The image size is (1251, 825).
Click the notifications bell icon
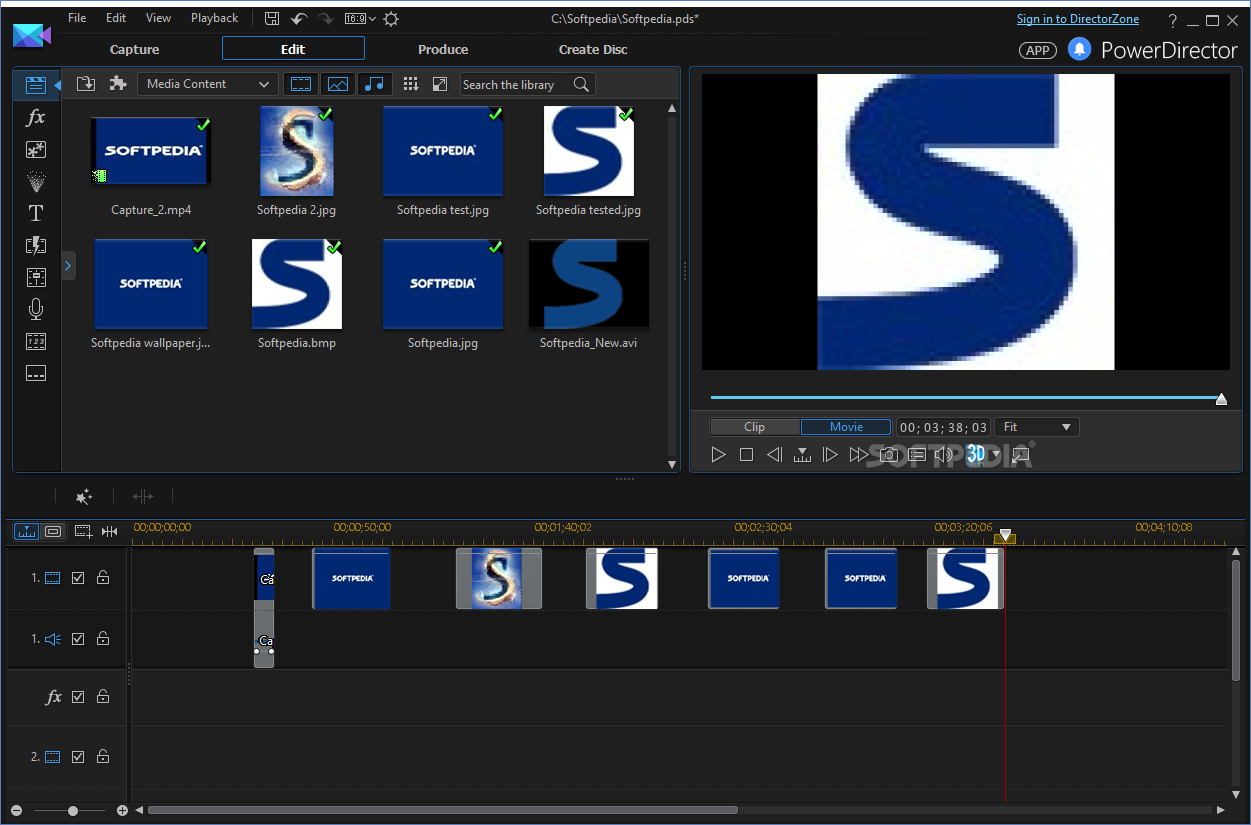(x=1079, y=49)
